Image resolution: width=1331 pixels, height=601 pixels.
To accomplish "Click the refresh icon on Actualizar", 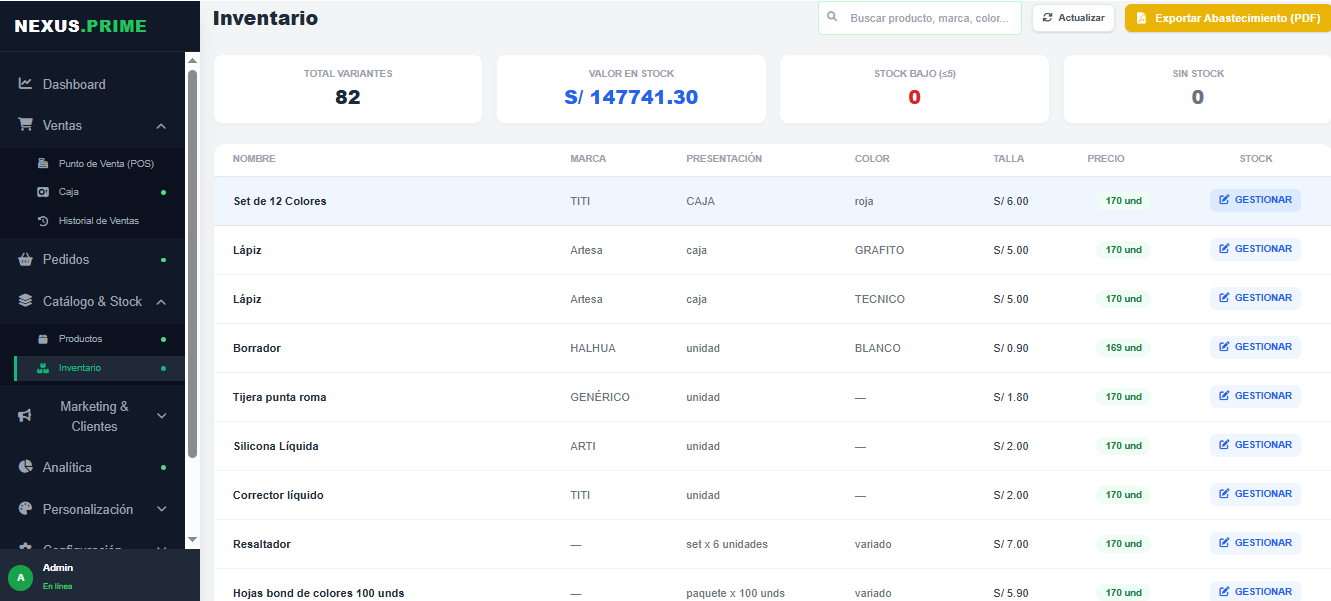I will [x=1047, y=18].
